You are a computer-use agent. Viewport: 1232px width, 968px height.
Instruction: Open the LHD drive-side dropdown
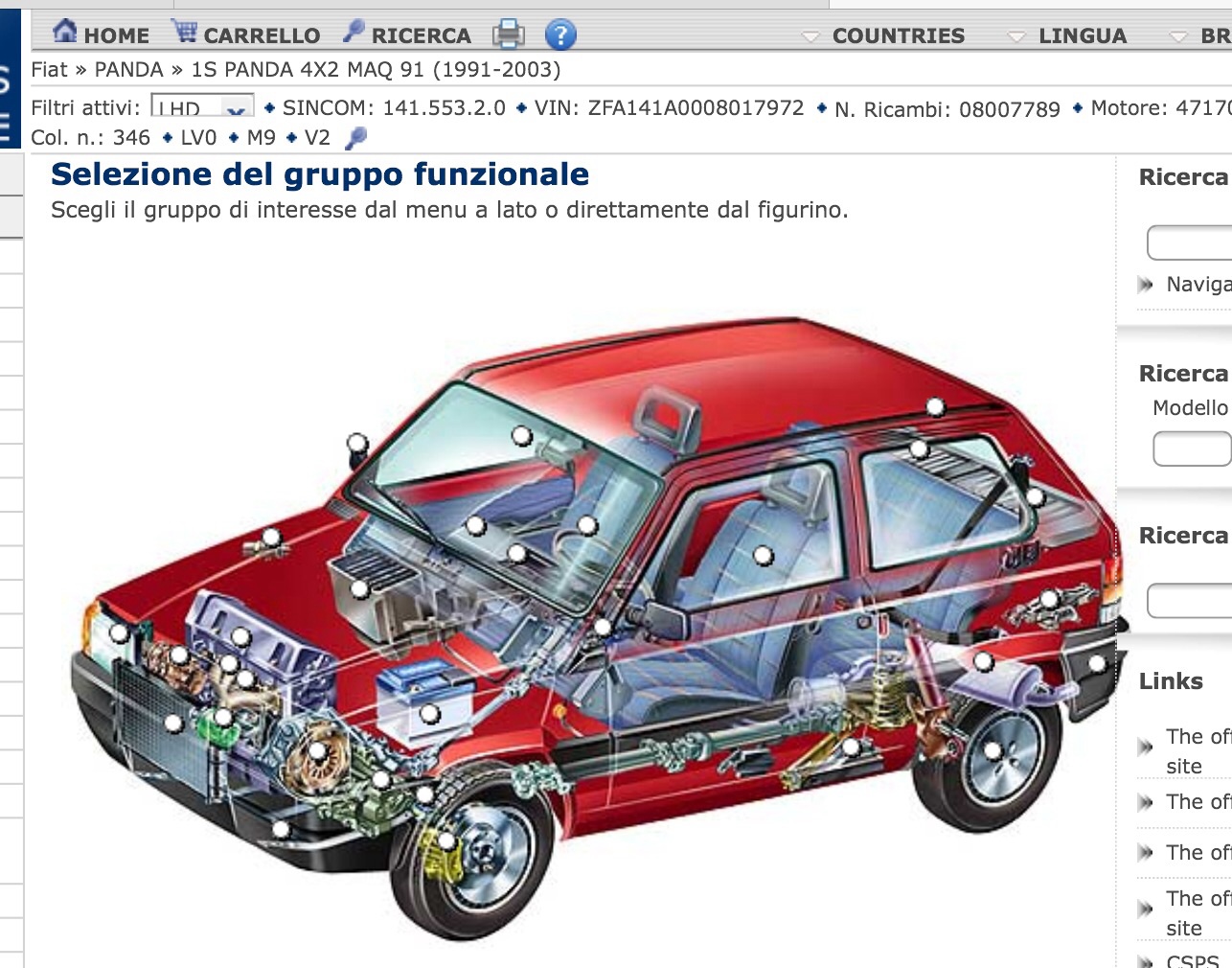(202, 106)
